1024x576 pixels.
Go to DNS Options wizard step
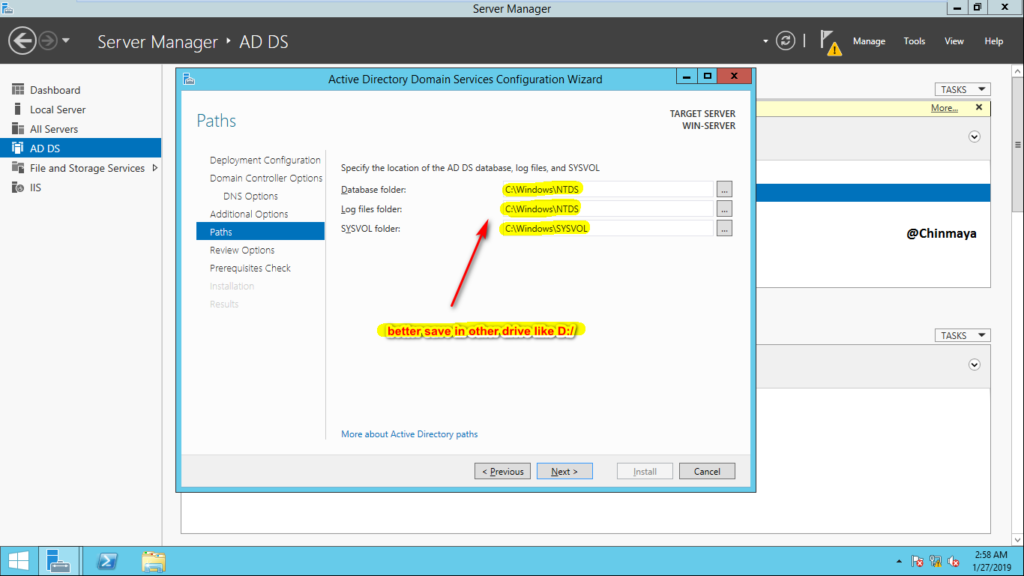click(250, 196)
